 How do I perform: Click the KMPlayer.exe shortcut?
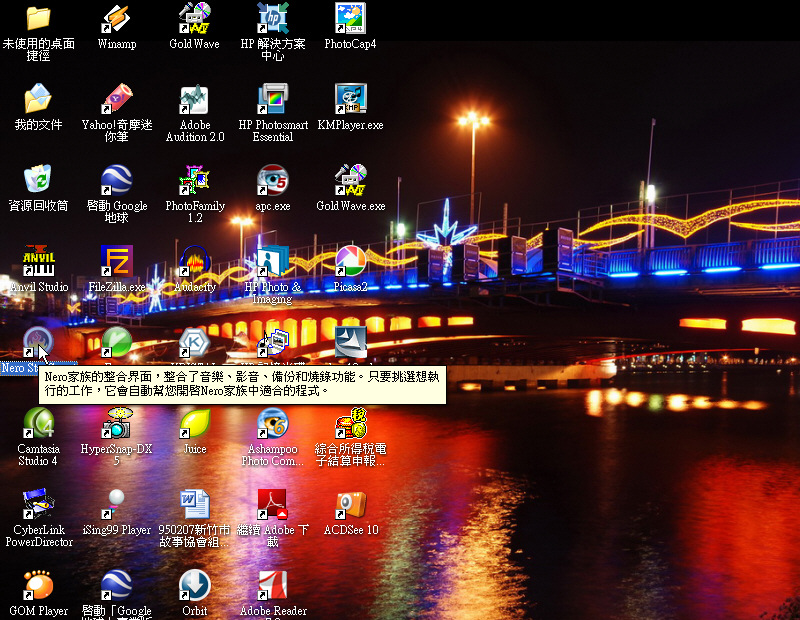tap(350, 99)
